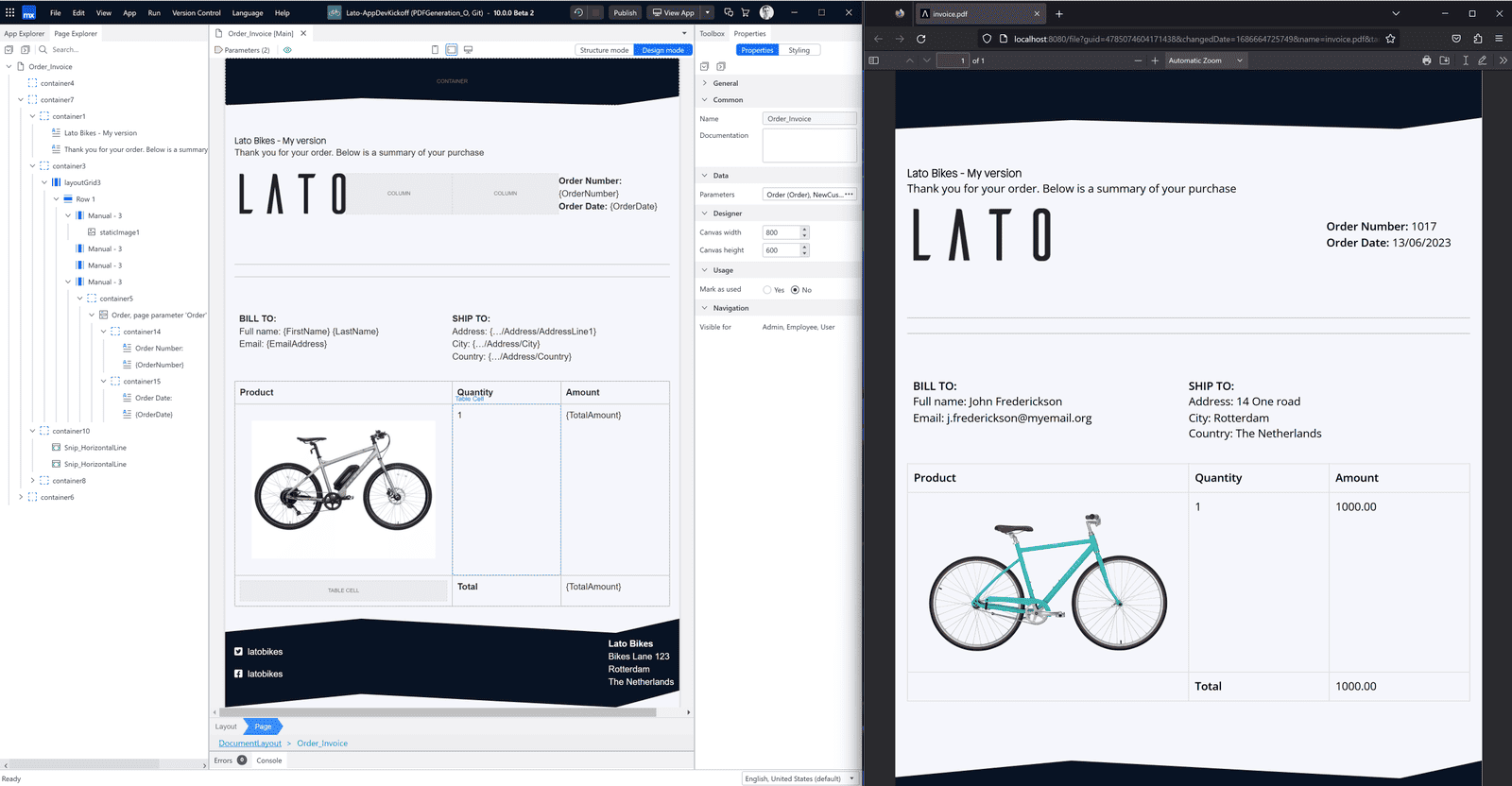This screenshot has height=786, width=1512.
Task: Open Firefox extensions puzzle icon
Action: [x=1477, y=39]
